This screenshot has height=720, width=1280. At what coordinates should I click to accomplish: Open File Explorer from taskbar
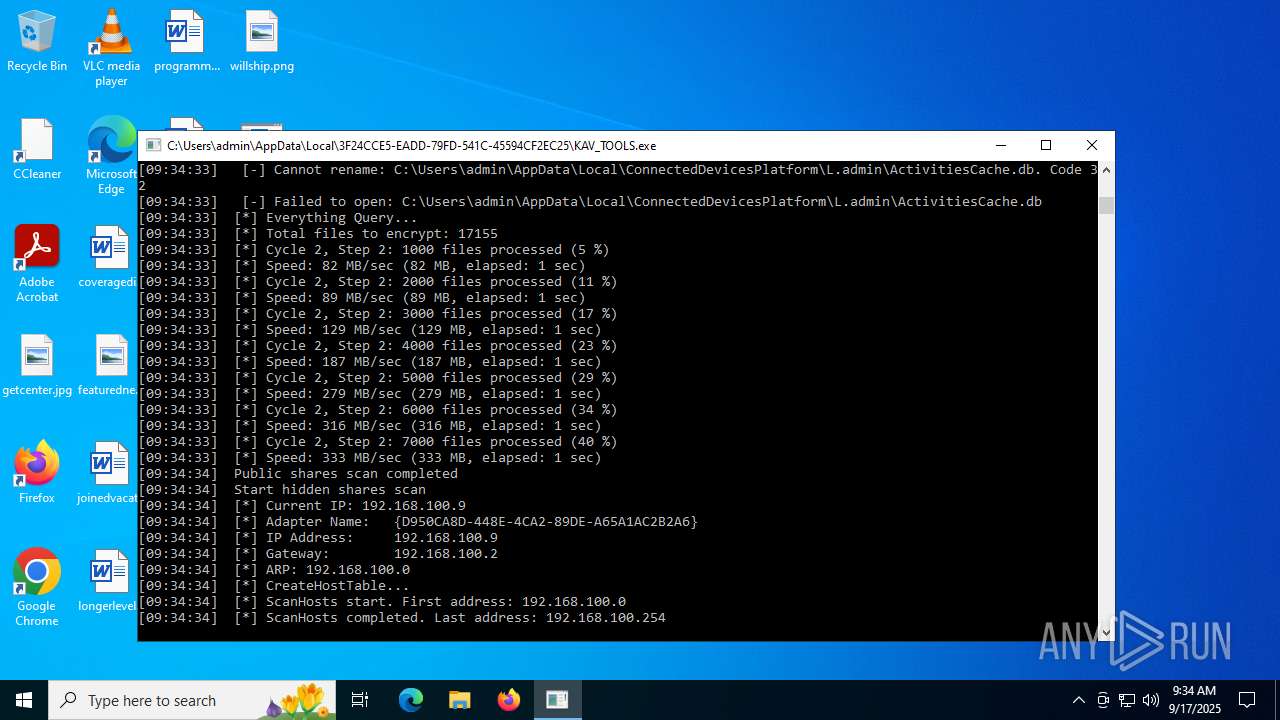pos(460,700)
